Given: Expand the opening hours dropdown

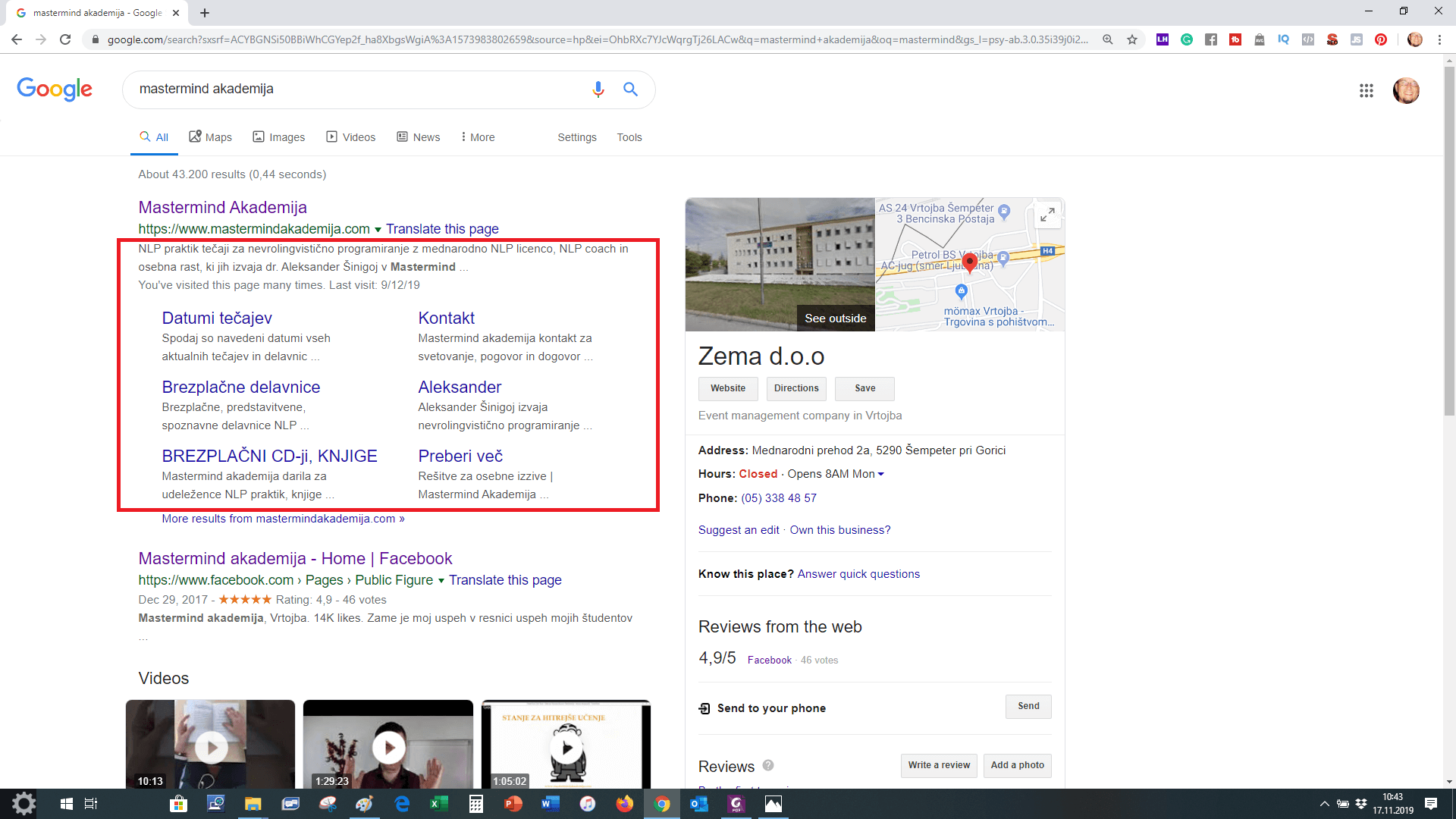Looking at the screenshot, I should pos(880,474).
